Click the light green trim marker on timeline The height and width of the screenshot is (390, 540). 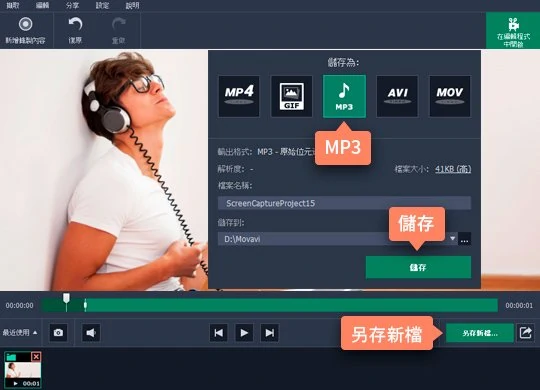[x=85, y=305]
